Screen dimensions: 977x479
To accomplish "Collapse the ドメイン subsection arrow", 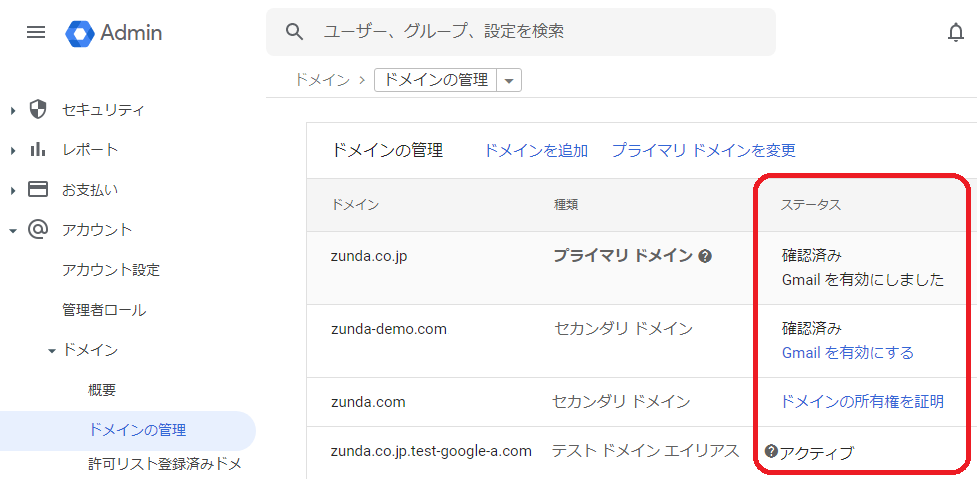I will click(53, 351).
